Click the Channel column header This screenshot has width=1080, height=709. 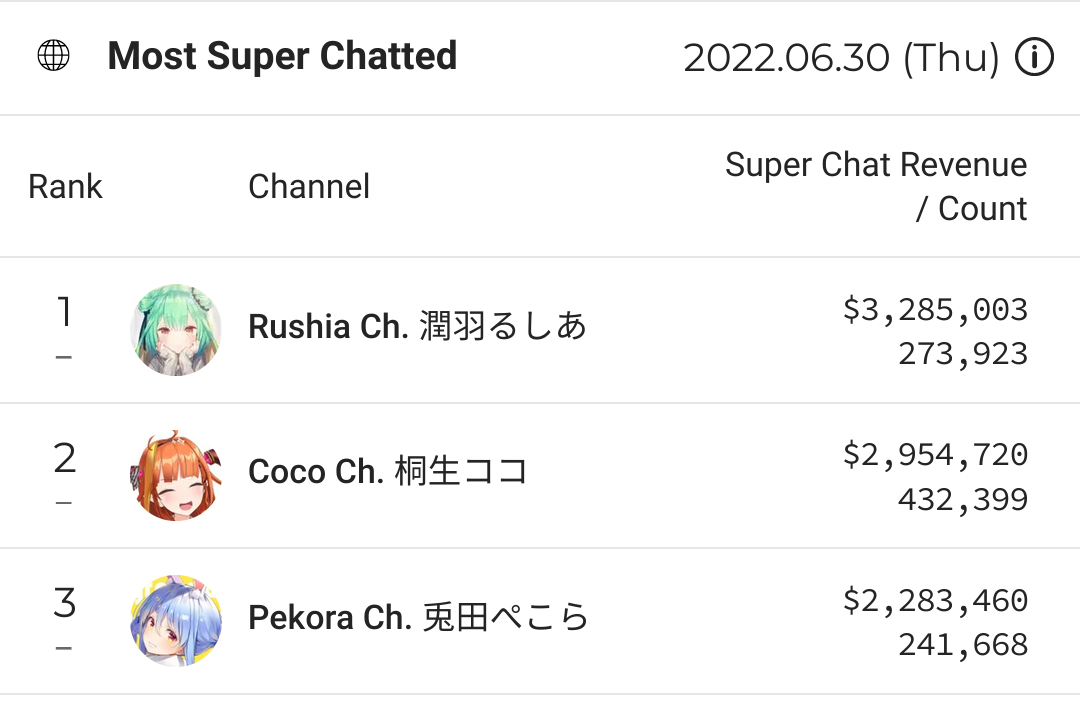pyautogui.click(x=309, y=186)
